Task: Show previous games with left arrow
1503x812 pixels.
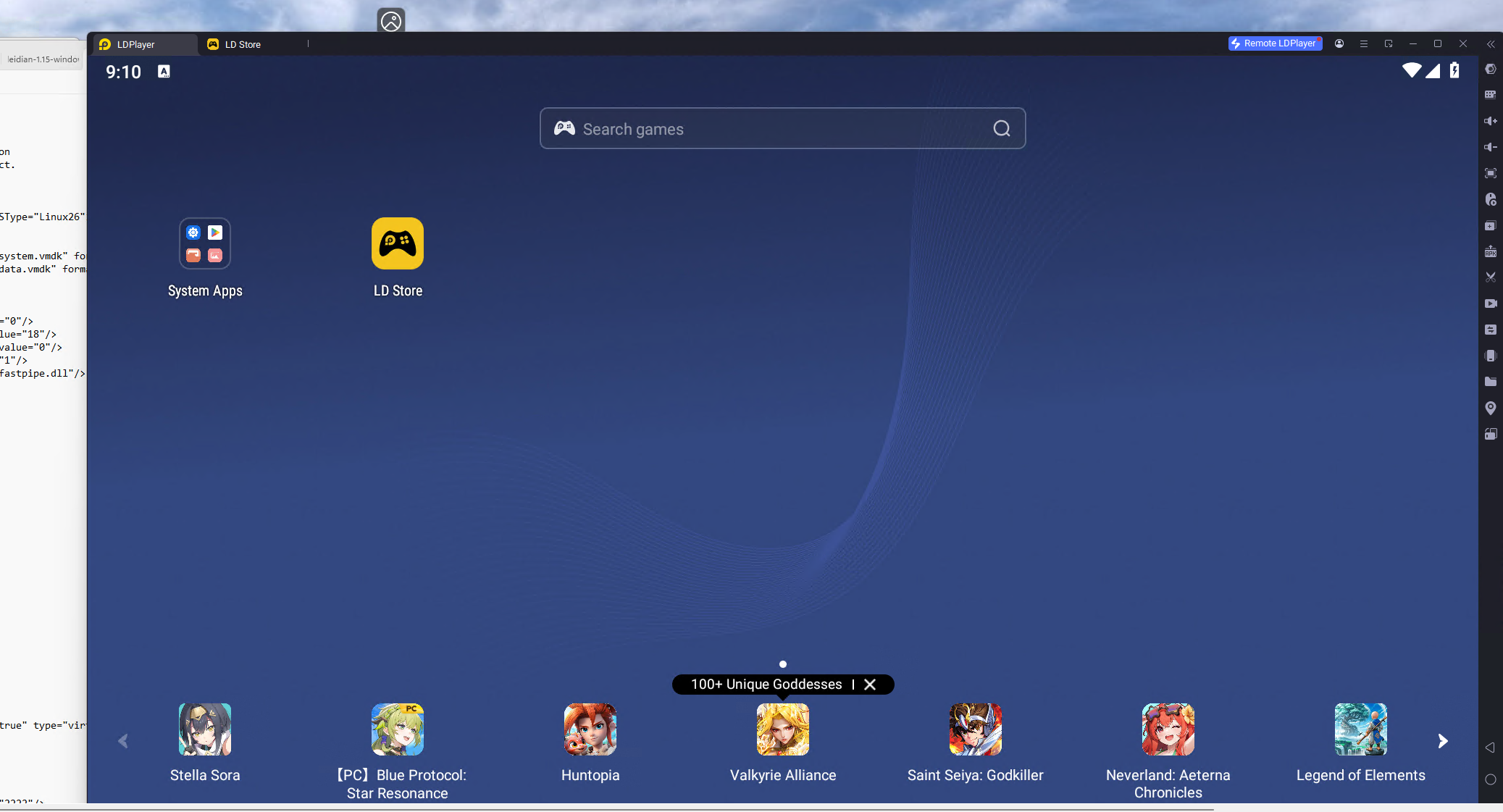Action: [123, 741]
